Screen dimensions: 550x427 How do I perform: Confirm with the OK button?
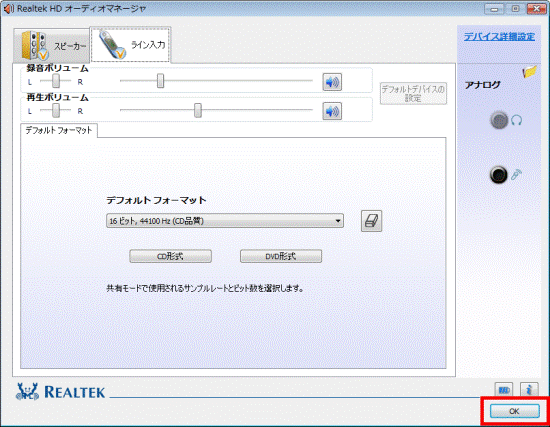click(514, 411)
